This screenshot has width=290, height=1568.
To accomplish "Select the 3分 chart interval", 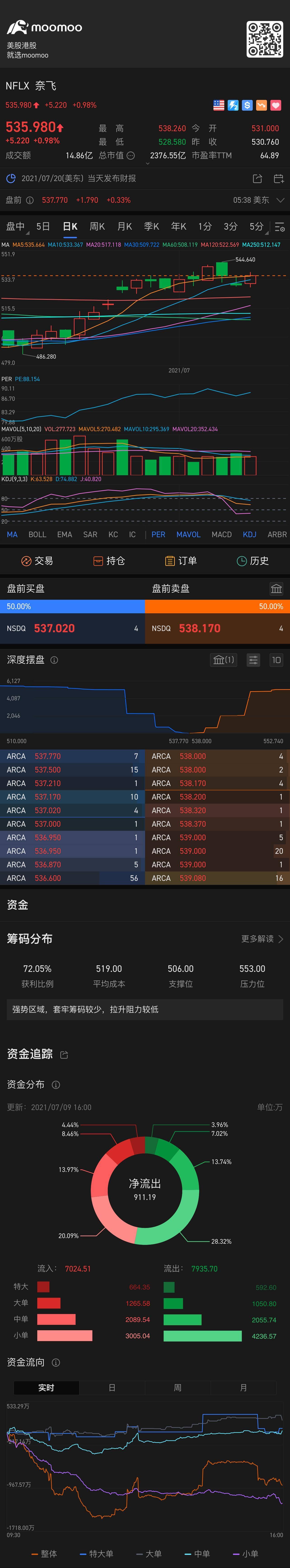I will 230,226.
